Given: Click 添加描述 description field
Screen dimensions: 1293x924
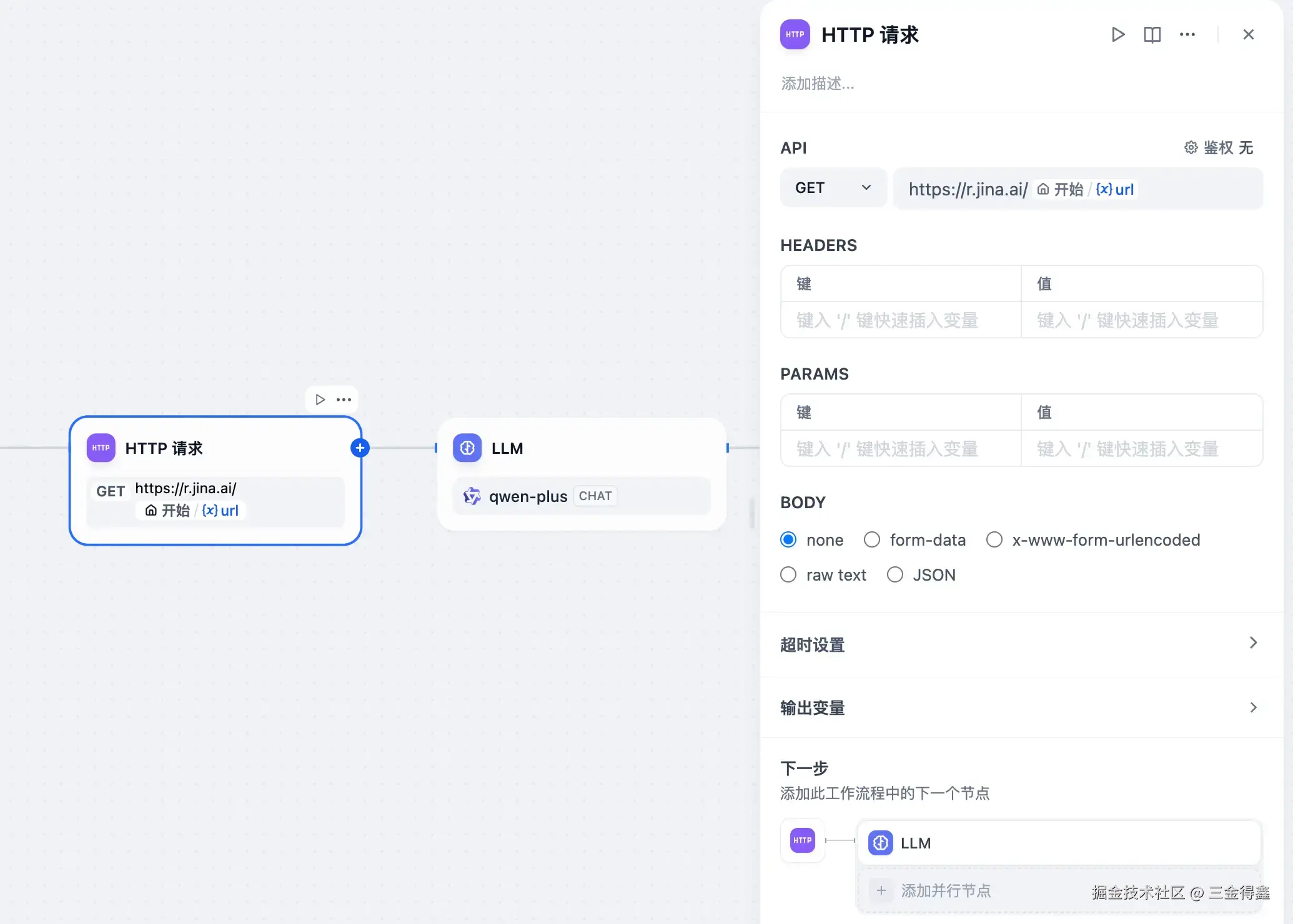Looking at the screenshot, I should coord(817,84).
